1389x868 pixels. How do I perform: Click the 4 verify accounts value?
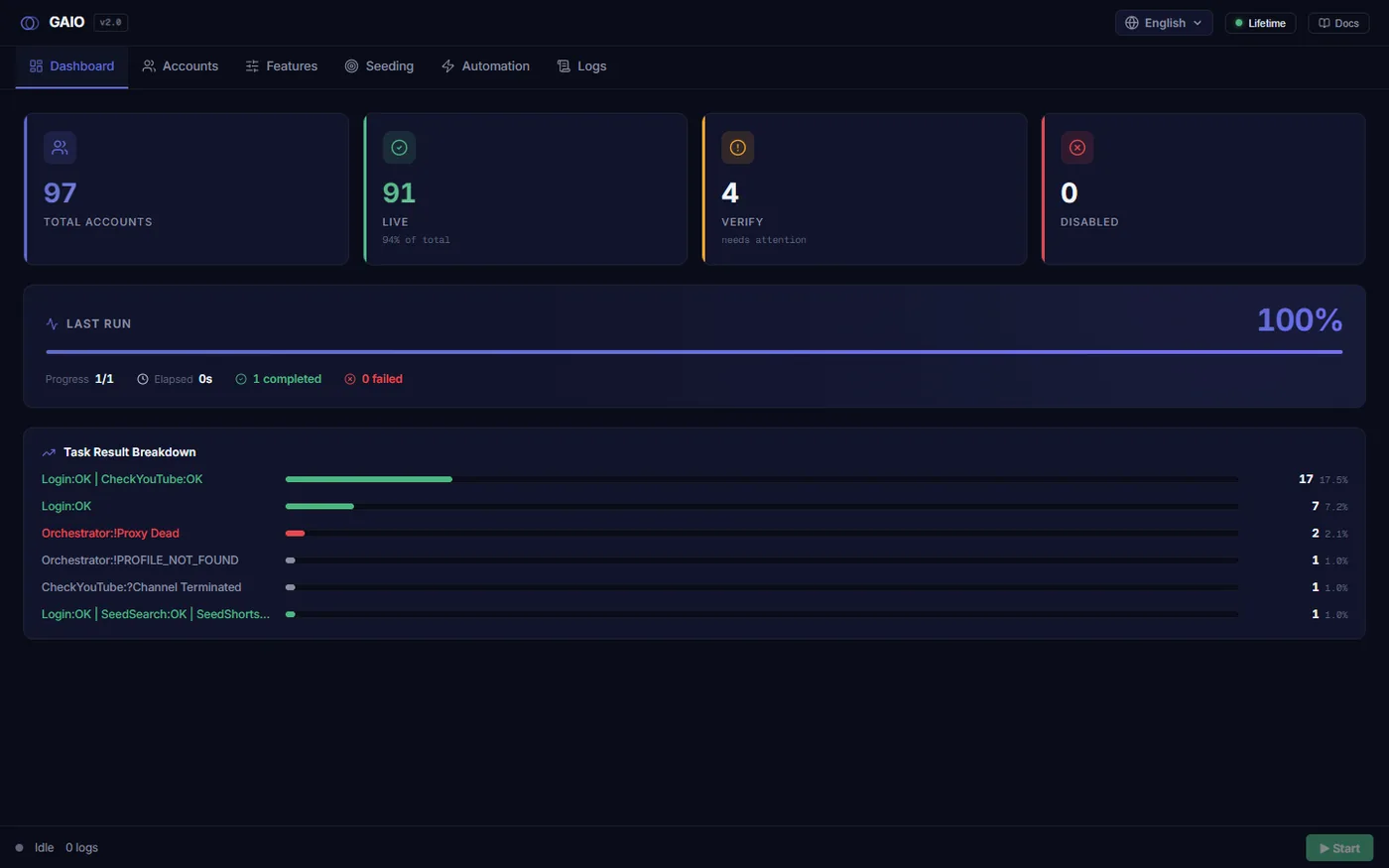tap(730, 192)
